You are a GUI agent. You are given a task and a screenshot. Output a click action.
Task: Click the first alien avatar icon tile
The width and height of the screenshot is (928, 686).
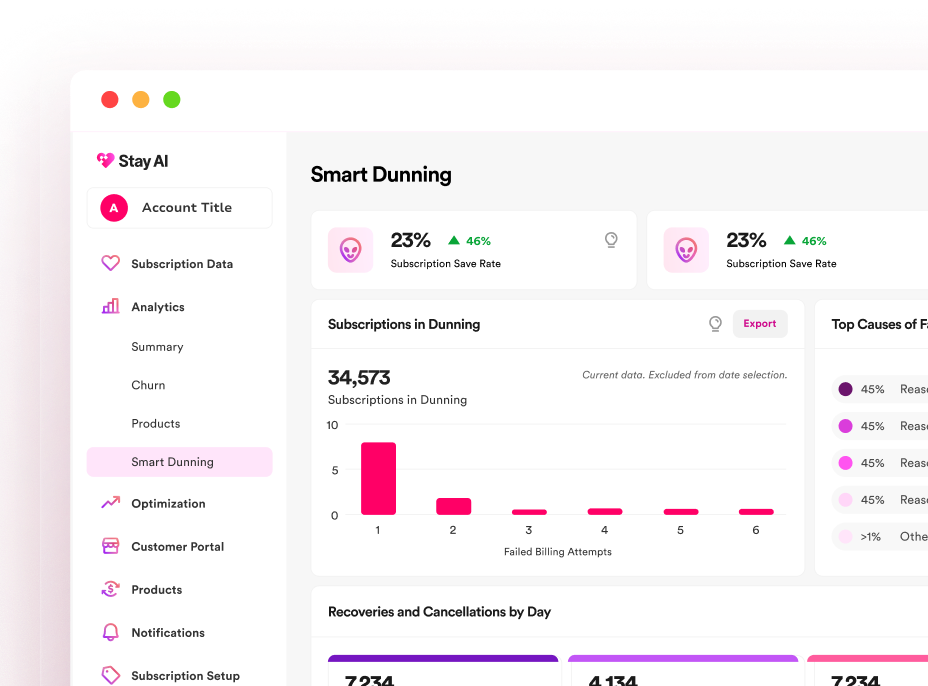click(350, 250)
